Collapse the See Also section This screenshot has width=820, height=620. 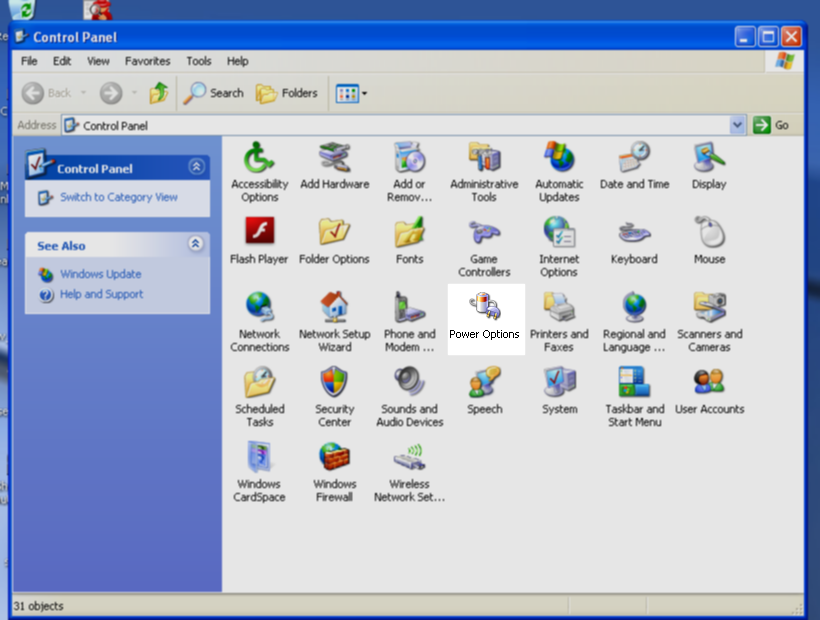pos(196,244)
